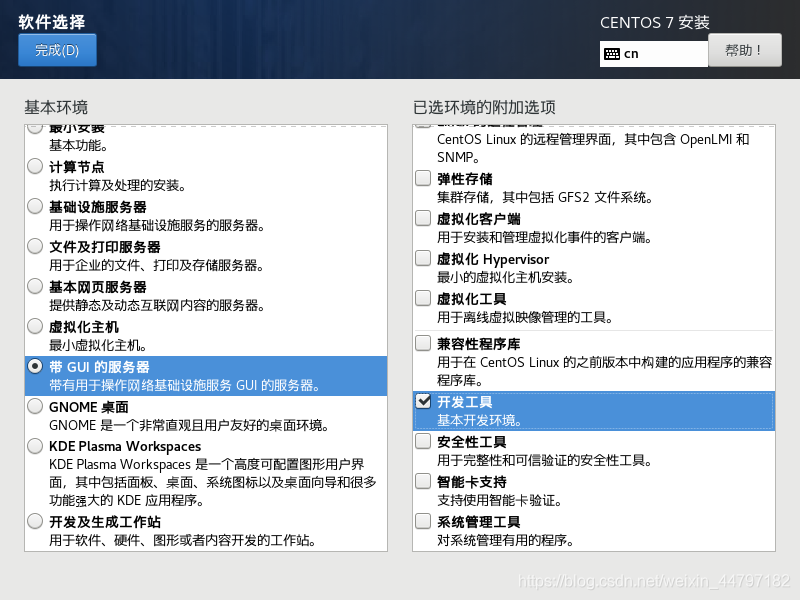Uncheck the 开发工具 checkbox
Screen dimensions: 800x600
(423, 402)
